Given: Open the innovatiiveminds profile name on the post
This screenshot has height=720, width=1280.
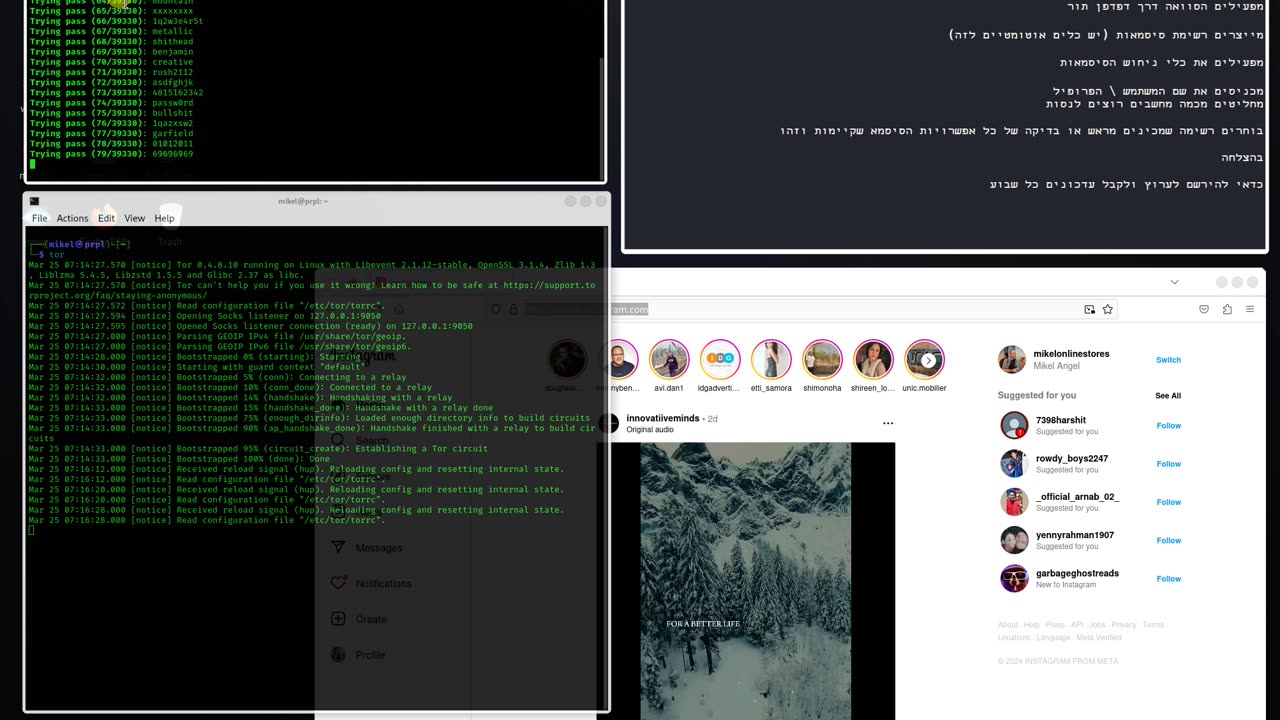Looking at the screenshot, I should coord(663,418).
